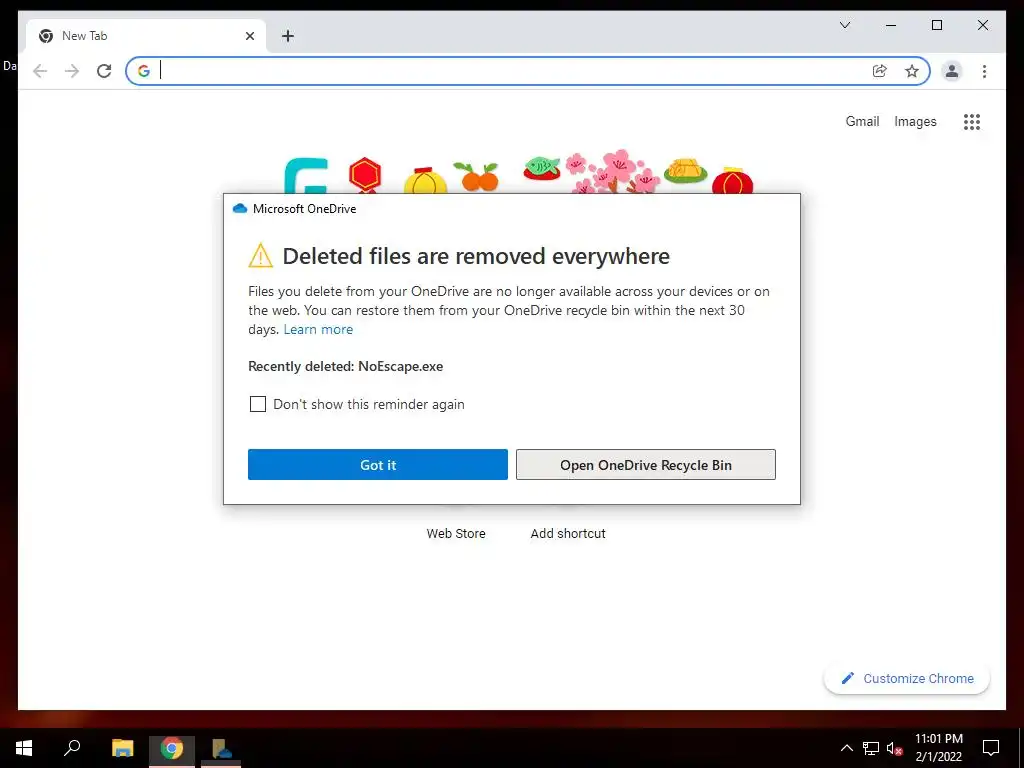Click the Add shortcut label

coord(568,534)
